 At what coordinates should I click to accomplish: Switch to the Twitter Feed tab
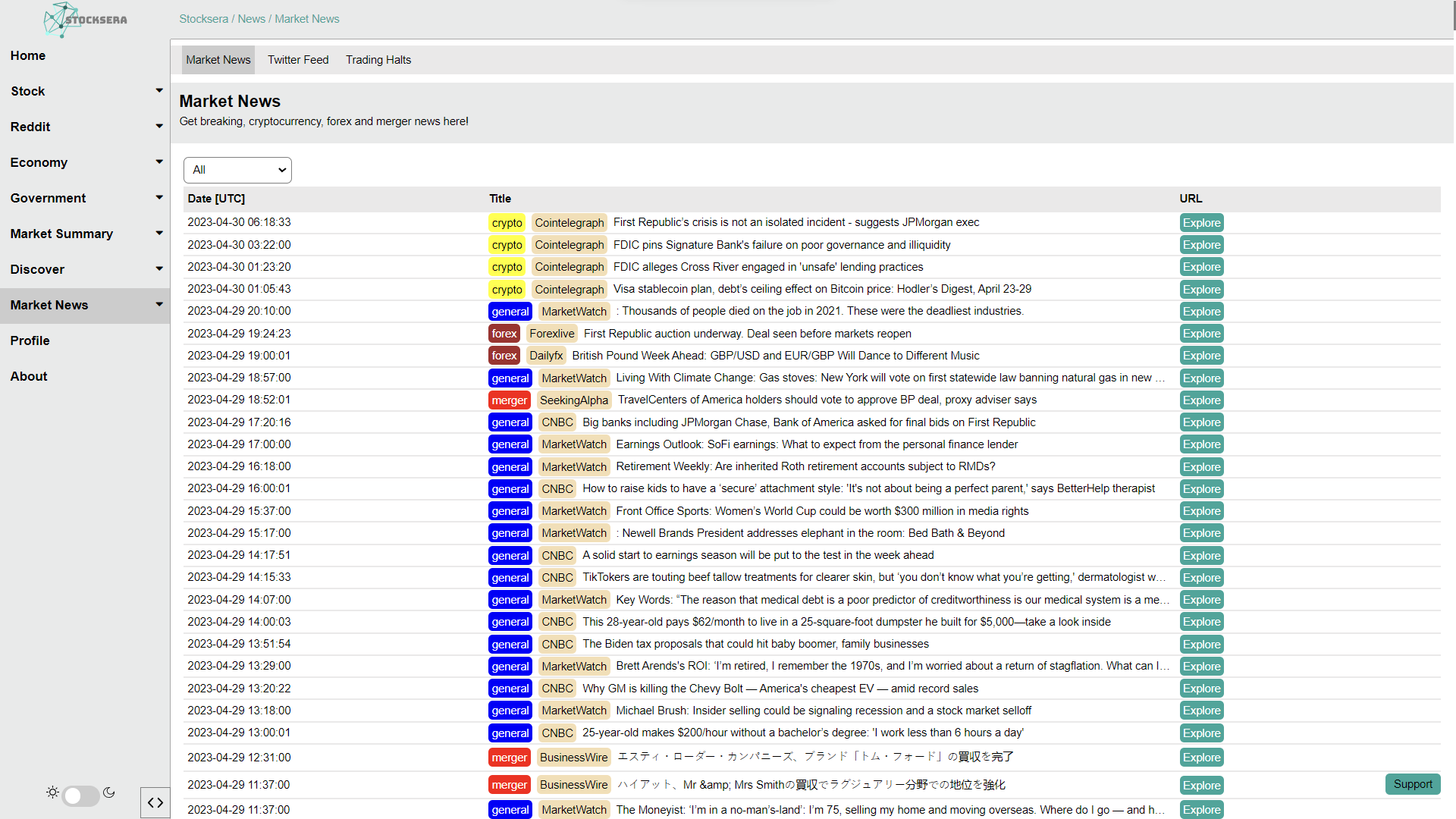coord(298,60)
